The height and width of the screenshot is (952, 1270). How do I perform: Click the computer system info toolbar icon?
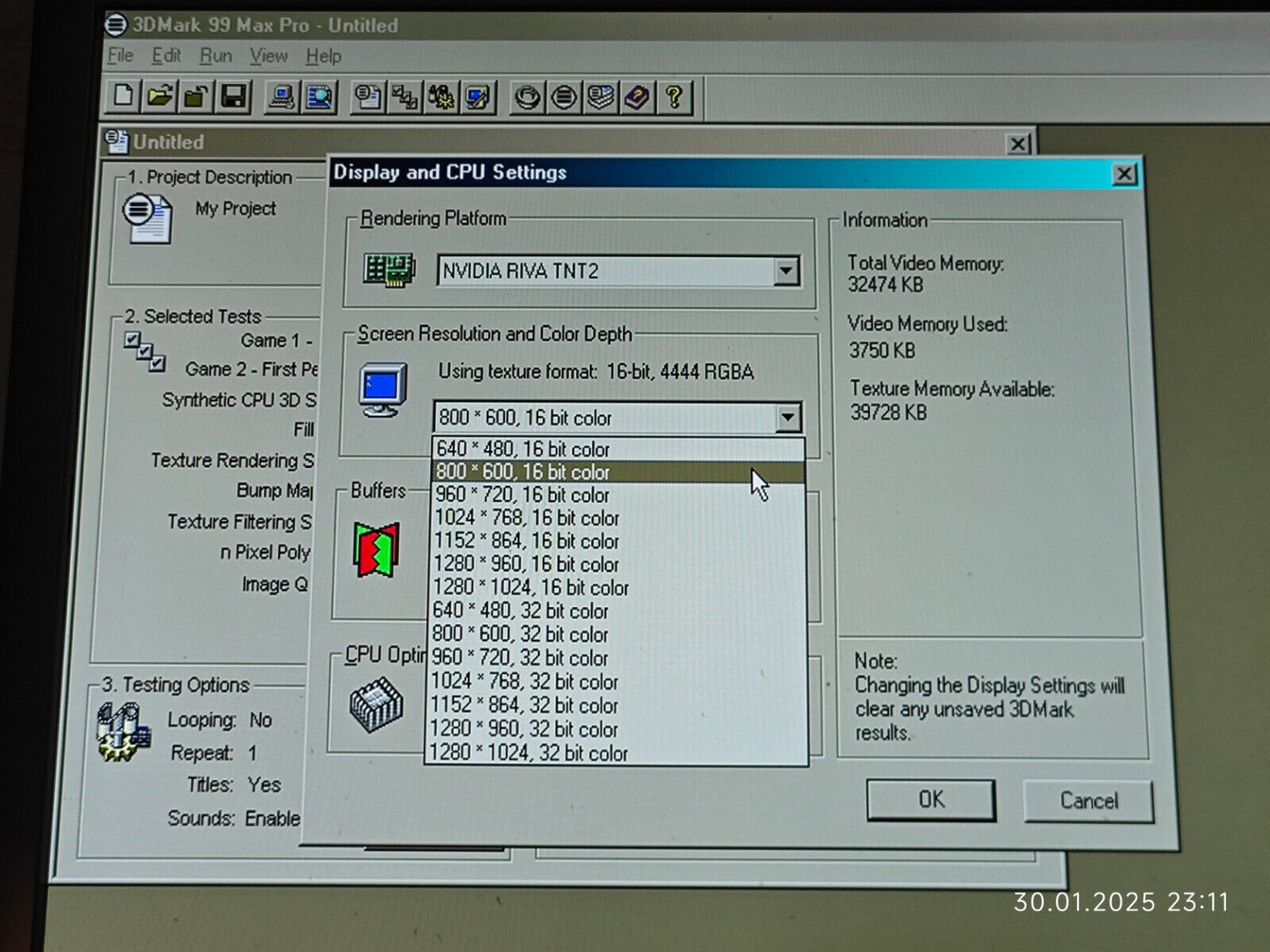coord(282,98)
